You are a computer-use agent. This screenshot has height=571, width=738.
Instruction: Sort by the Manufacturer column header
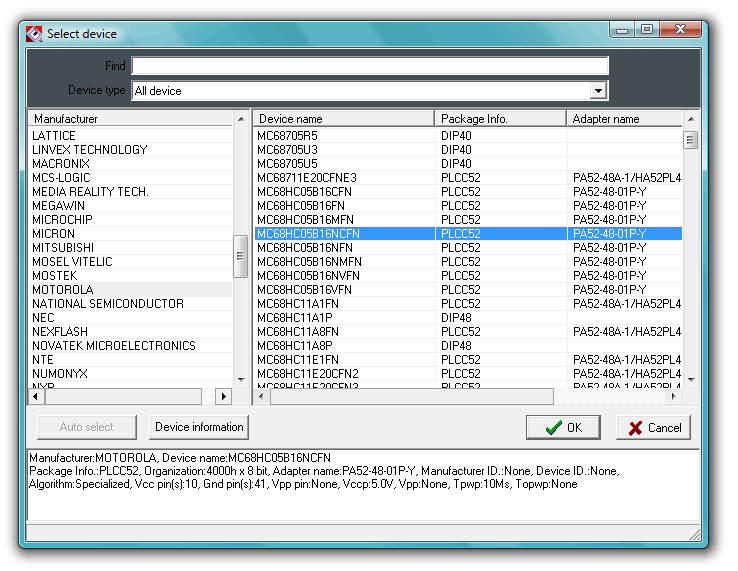pos(130,119)
